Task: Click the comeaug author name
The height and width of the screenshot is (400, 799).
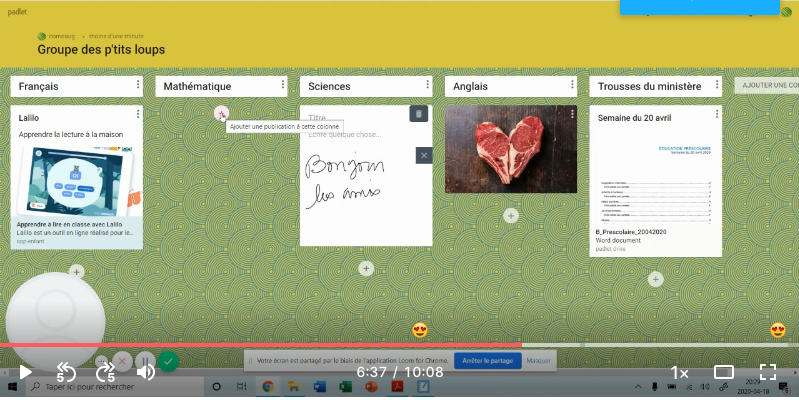Action: coord(62,36)
